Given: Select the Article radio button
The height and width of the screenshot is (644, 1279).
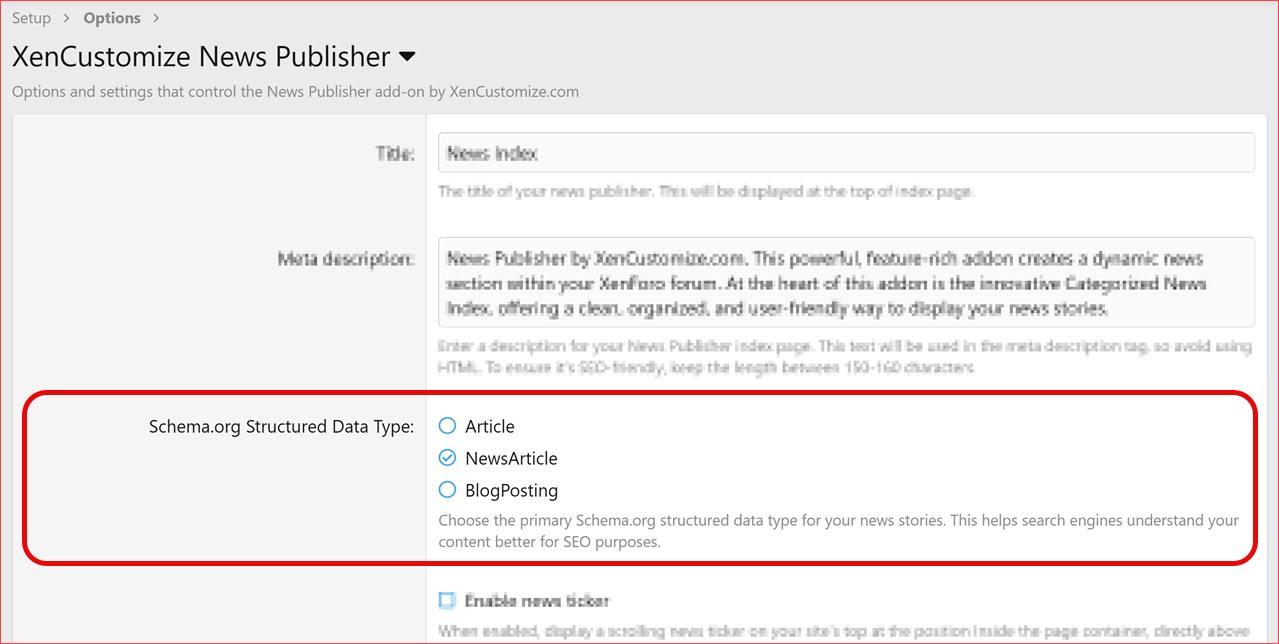Looking at the screenshot, I should pyautogui.click(x=447, y=426).
